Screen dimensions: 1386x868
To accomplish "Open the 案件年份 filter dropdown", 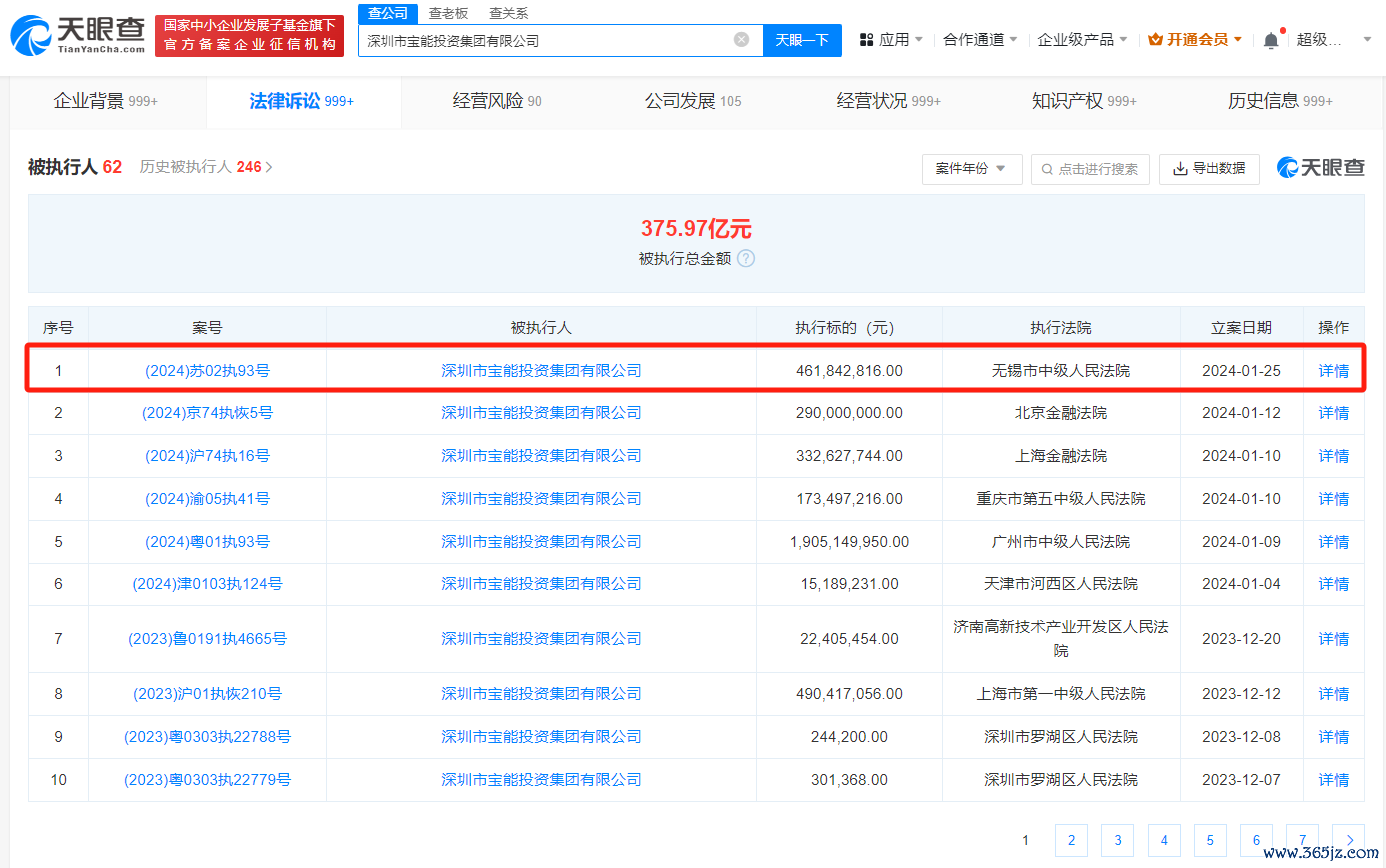I will 972,169.
